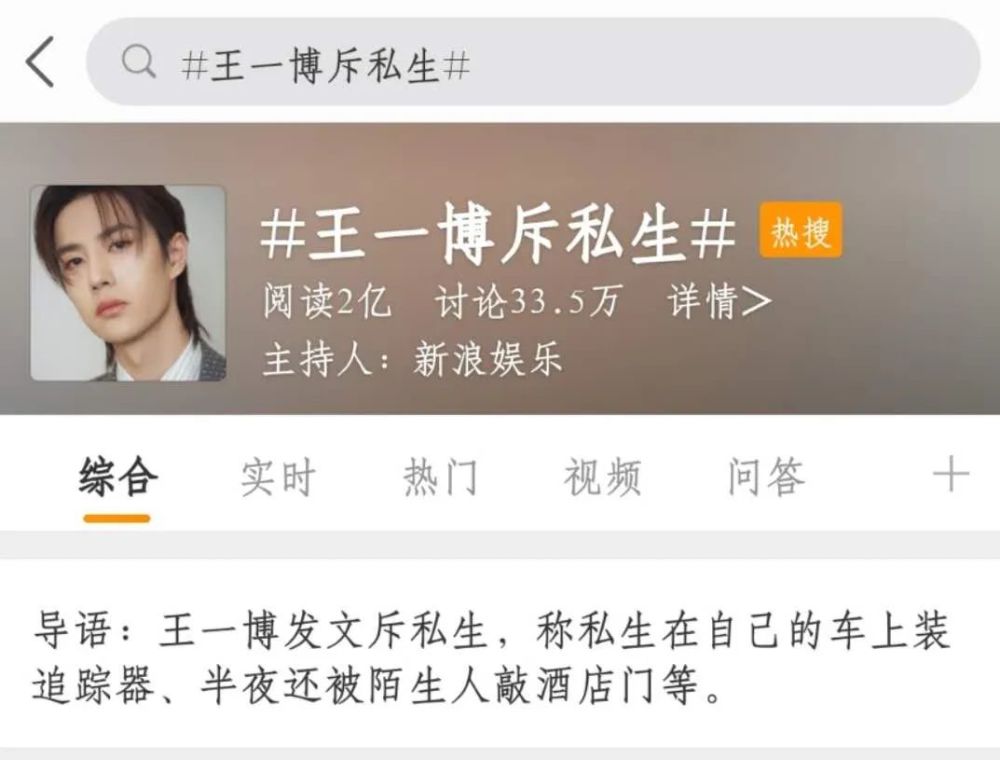Switch to the 实时 tab
The height and width of the screenshot is (760, 1000).
(278, 476)
